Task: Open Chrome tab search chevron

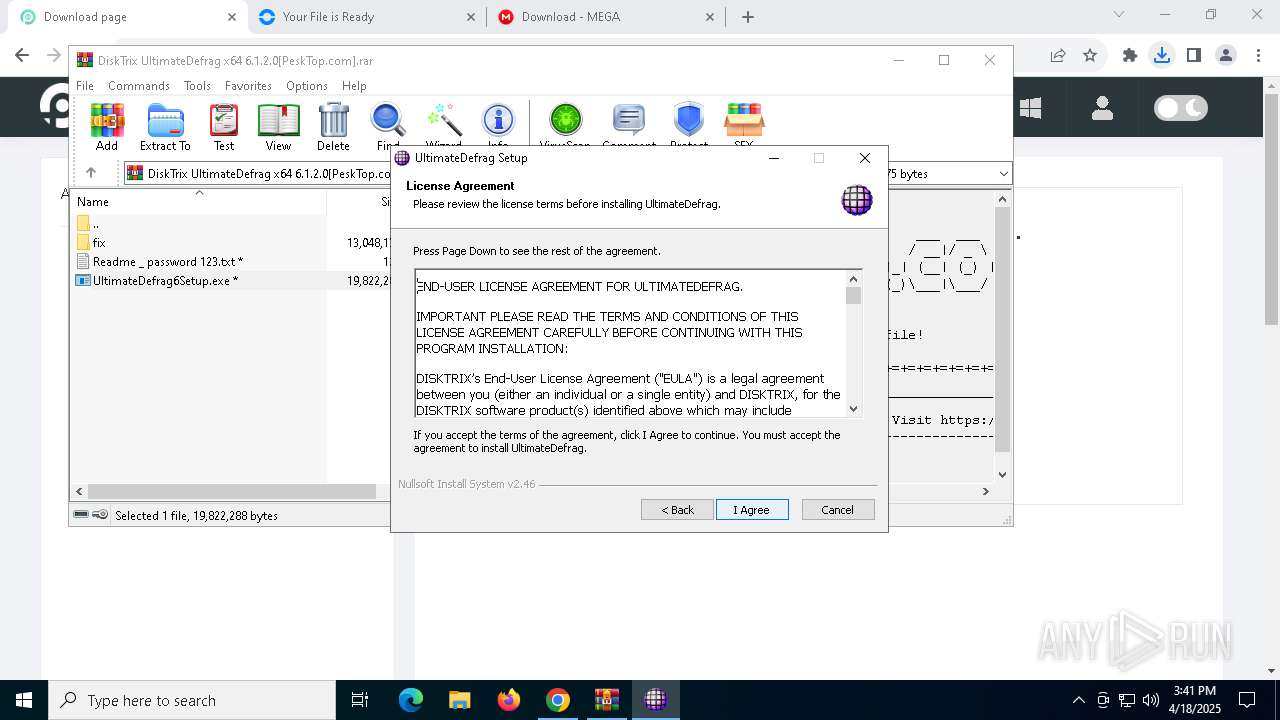Action: click(1119, 15)
